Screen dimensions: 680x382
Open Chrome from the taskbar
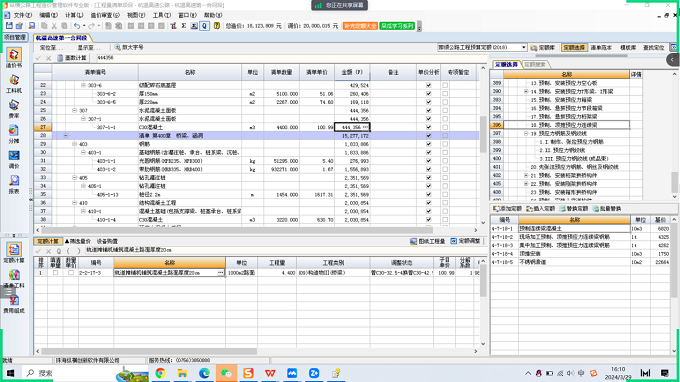click(x=160, y=373)
